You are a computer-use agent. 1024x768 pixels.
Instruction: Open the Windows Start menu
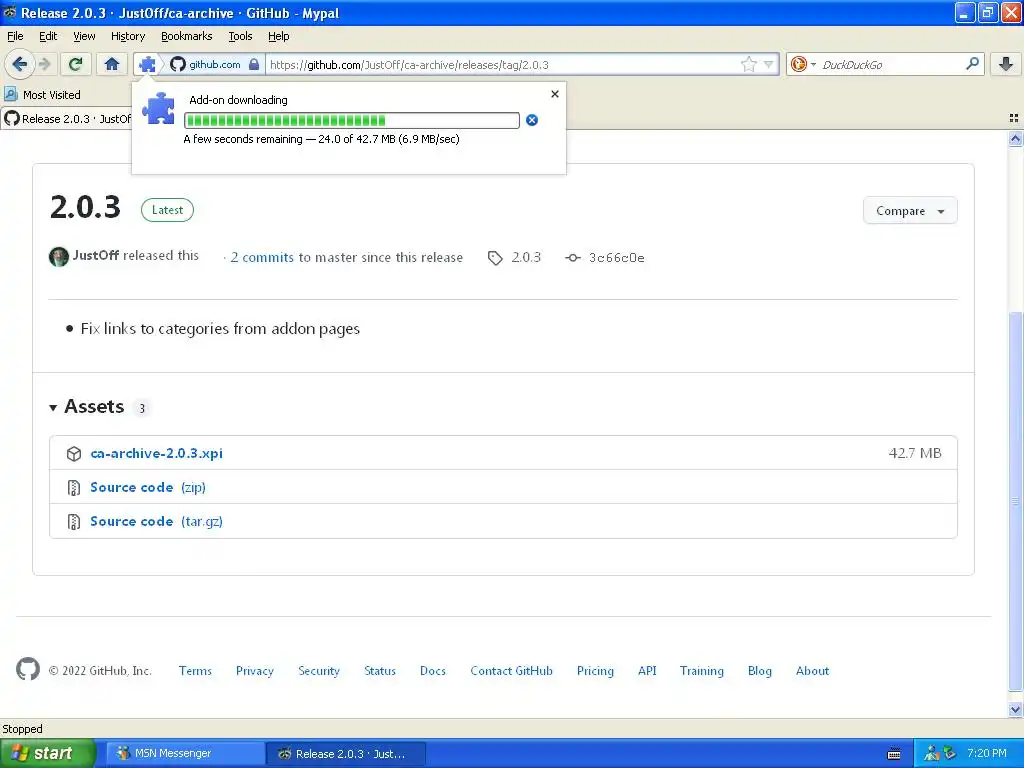click(x=47, y=753)
